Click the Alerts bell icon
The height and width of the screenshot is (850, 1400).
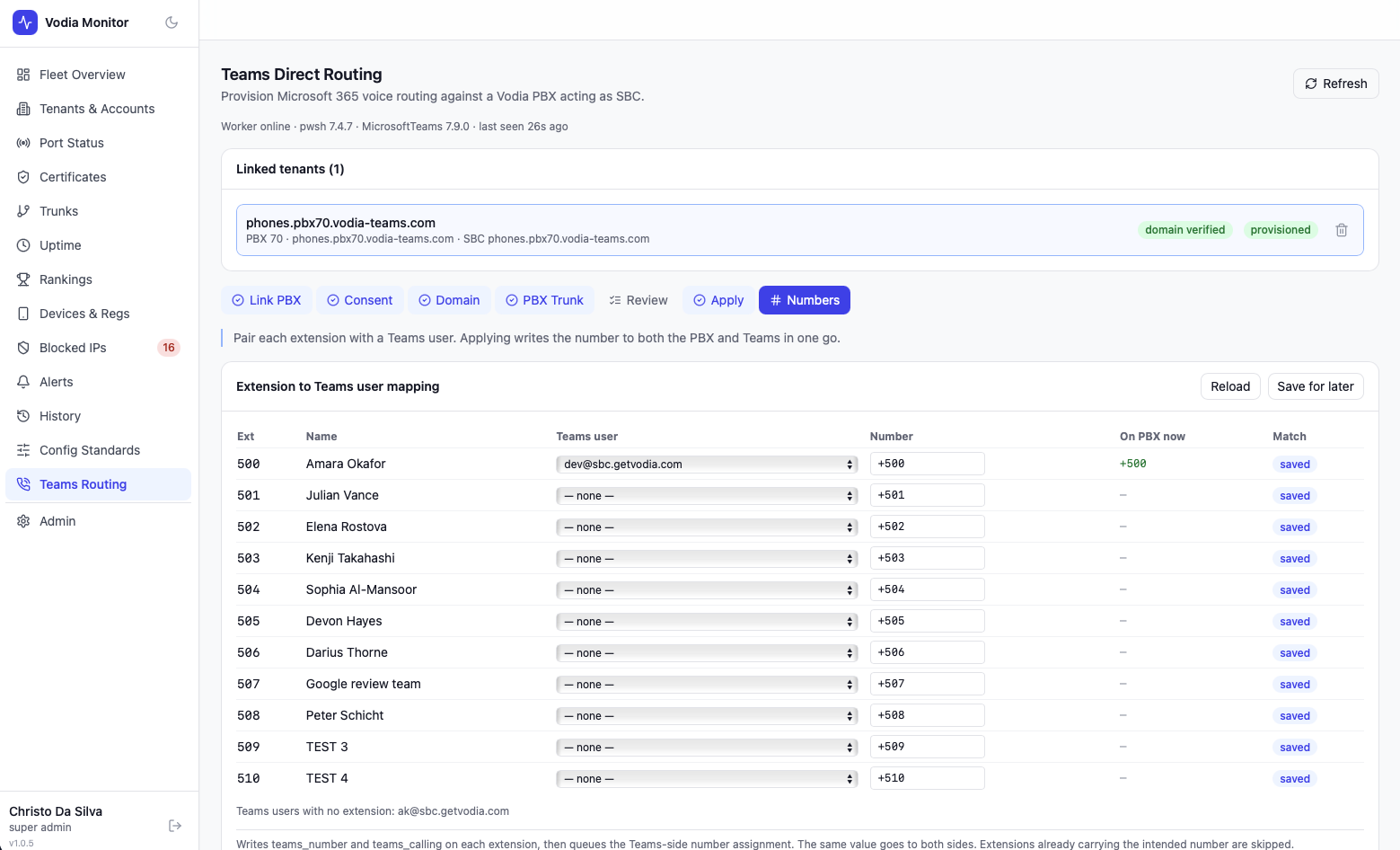tap(23, 382)
